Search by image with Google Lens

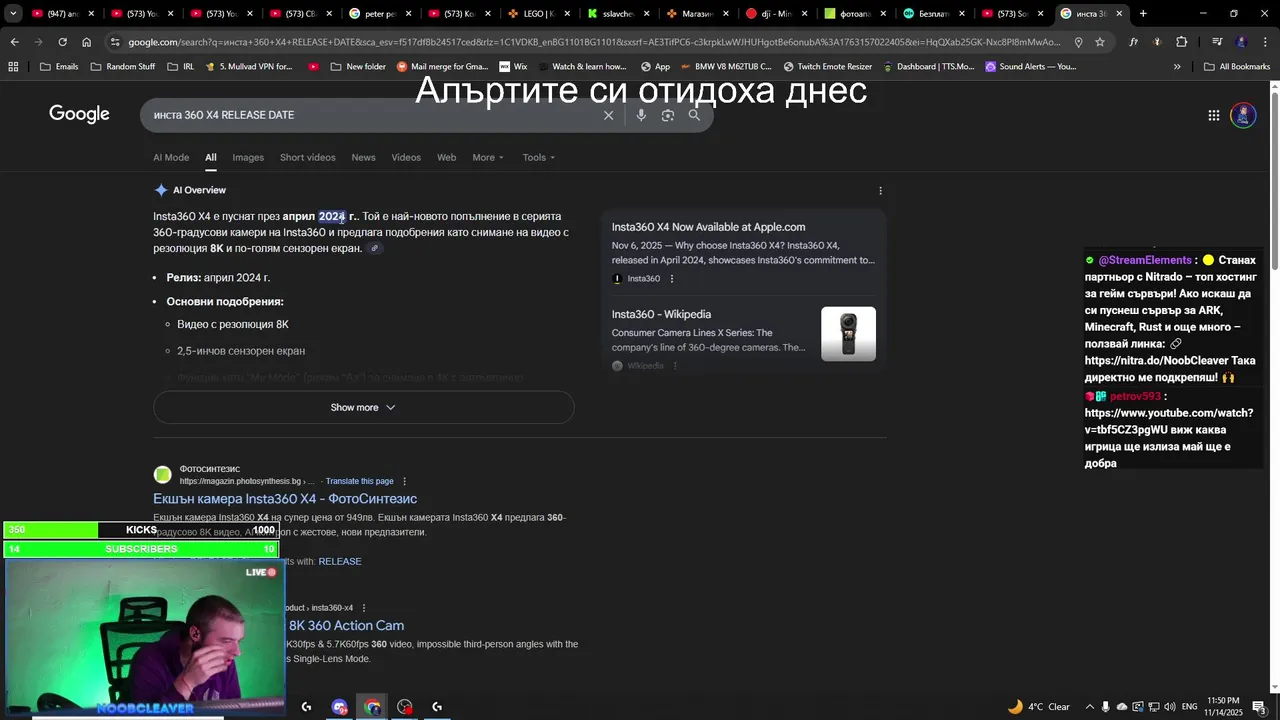click(x=668, y=115)
